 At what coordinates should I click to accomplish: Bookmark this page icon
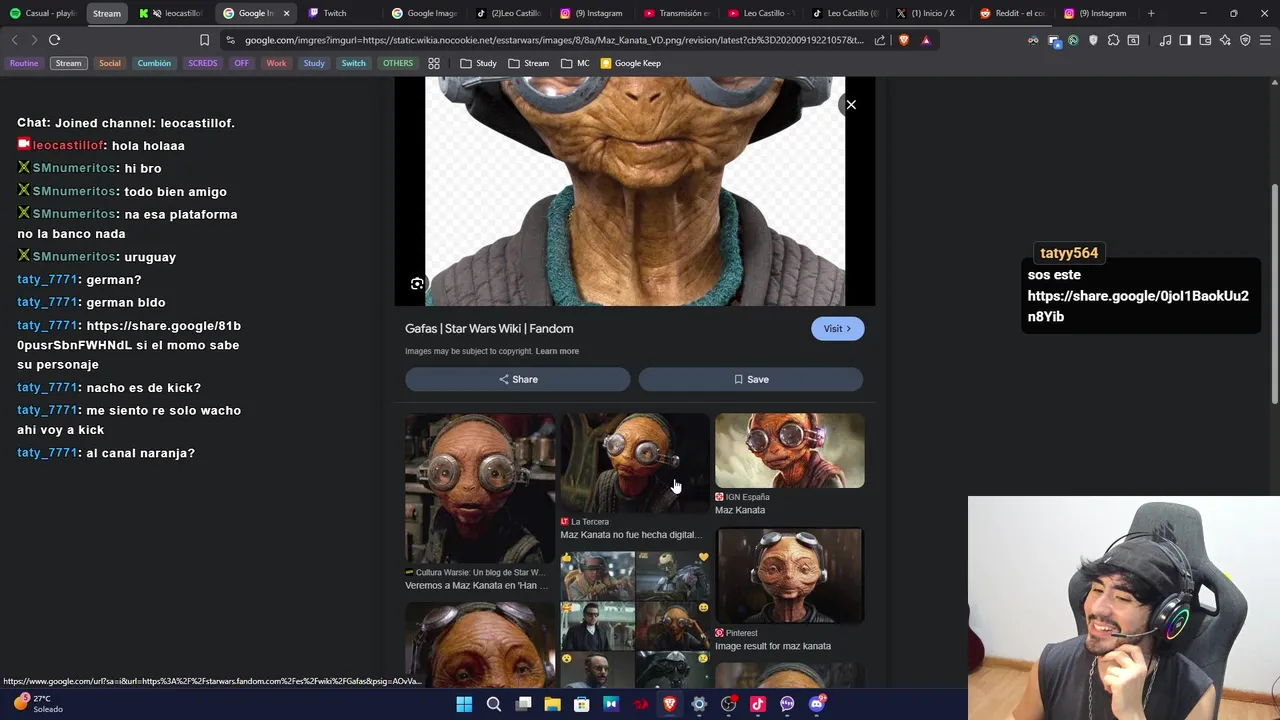tap(204, 40)
